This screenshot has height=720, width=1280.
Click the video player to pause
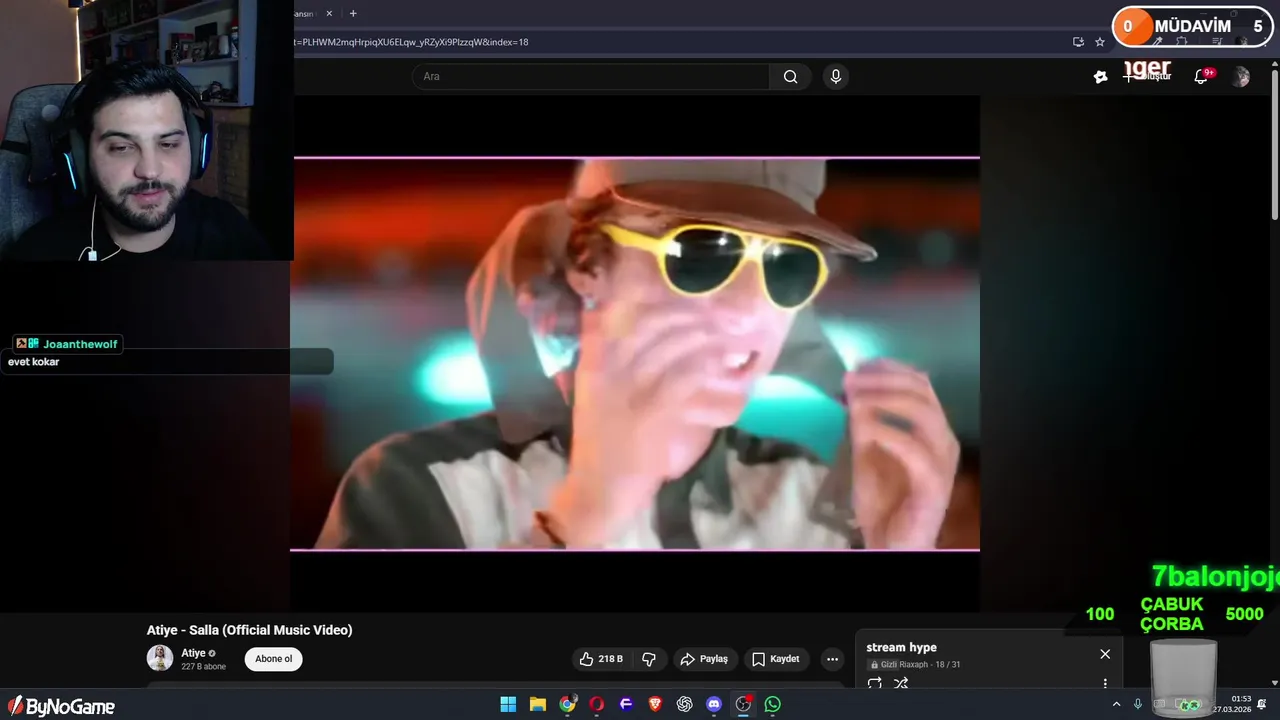coord(635,353)
